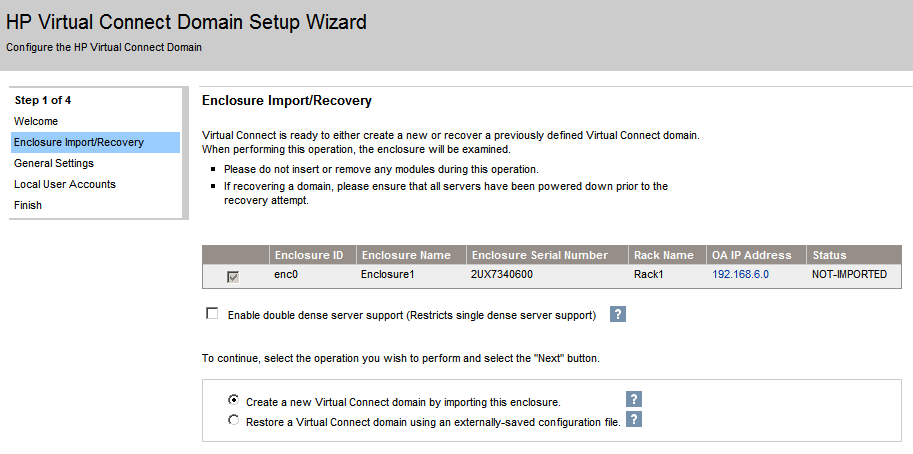
Task: Select Restore a Virtual Connect domain option
Action: [x=234, y=421]
